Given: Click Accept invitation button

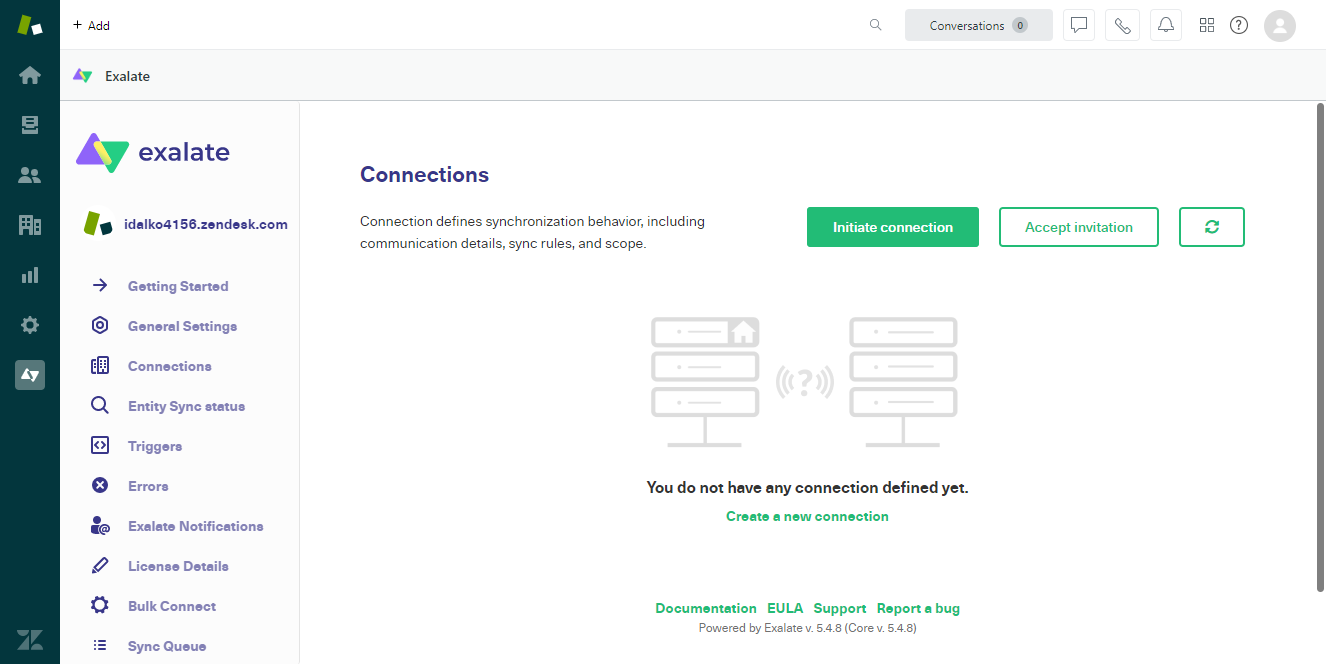Looking at the screenshot, I should click(x=1079, y=227).
